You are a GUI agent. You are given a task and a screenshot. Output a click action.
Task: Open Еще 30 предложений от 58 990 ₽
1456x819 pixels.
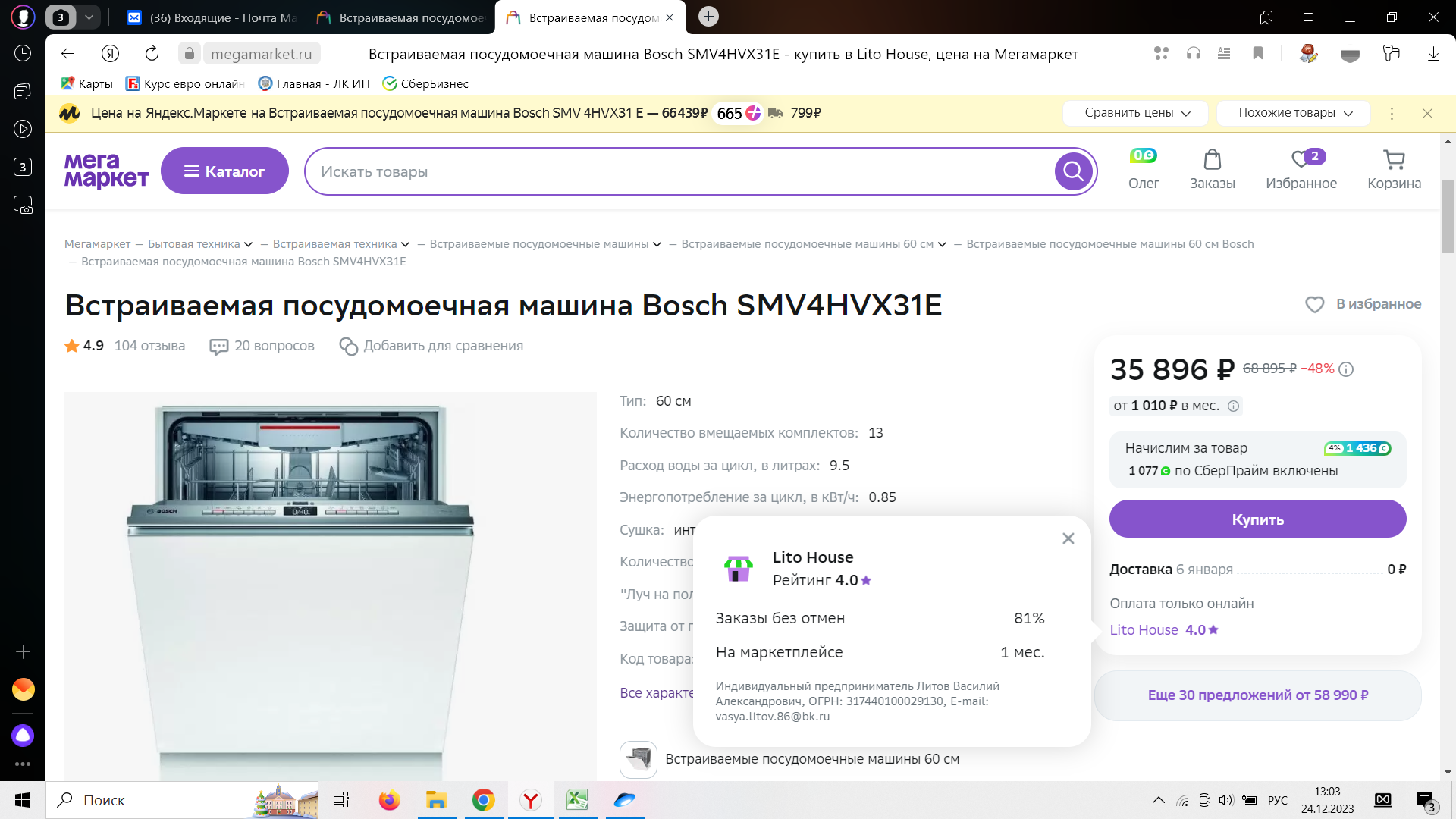pos(1257,695)
